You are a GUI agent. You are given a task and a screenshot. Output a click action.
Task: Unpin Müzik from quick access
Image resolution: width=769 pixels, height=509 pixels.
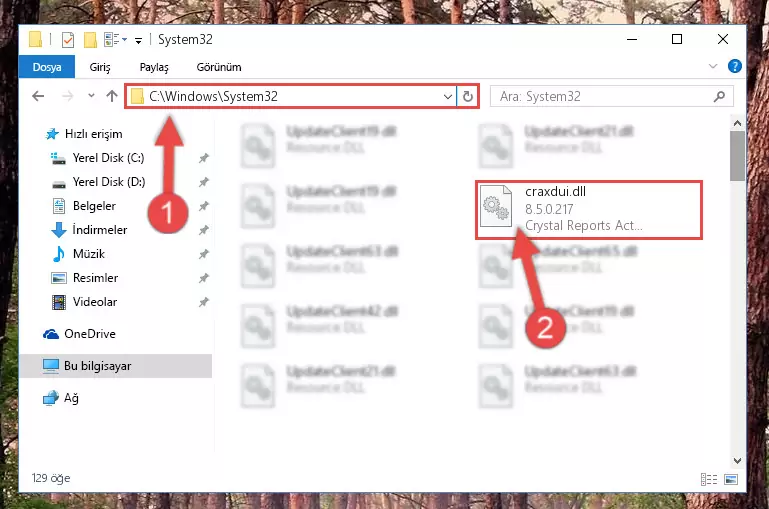click(204, 254)
